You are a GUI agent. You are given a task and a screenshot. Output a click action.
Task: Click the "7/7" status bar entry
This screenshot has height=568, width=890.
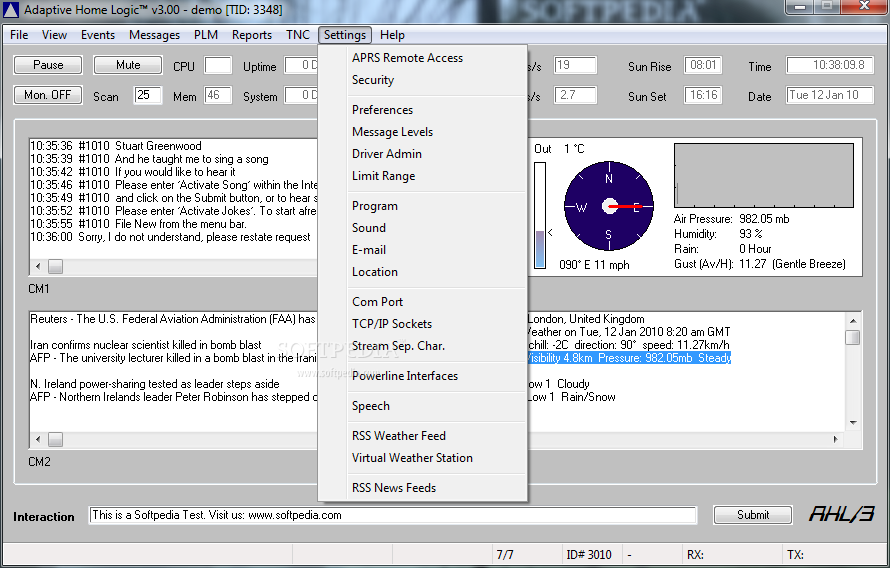coord(505,554)
